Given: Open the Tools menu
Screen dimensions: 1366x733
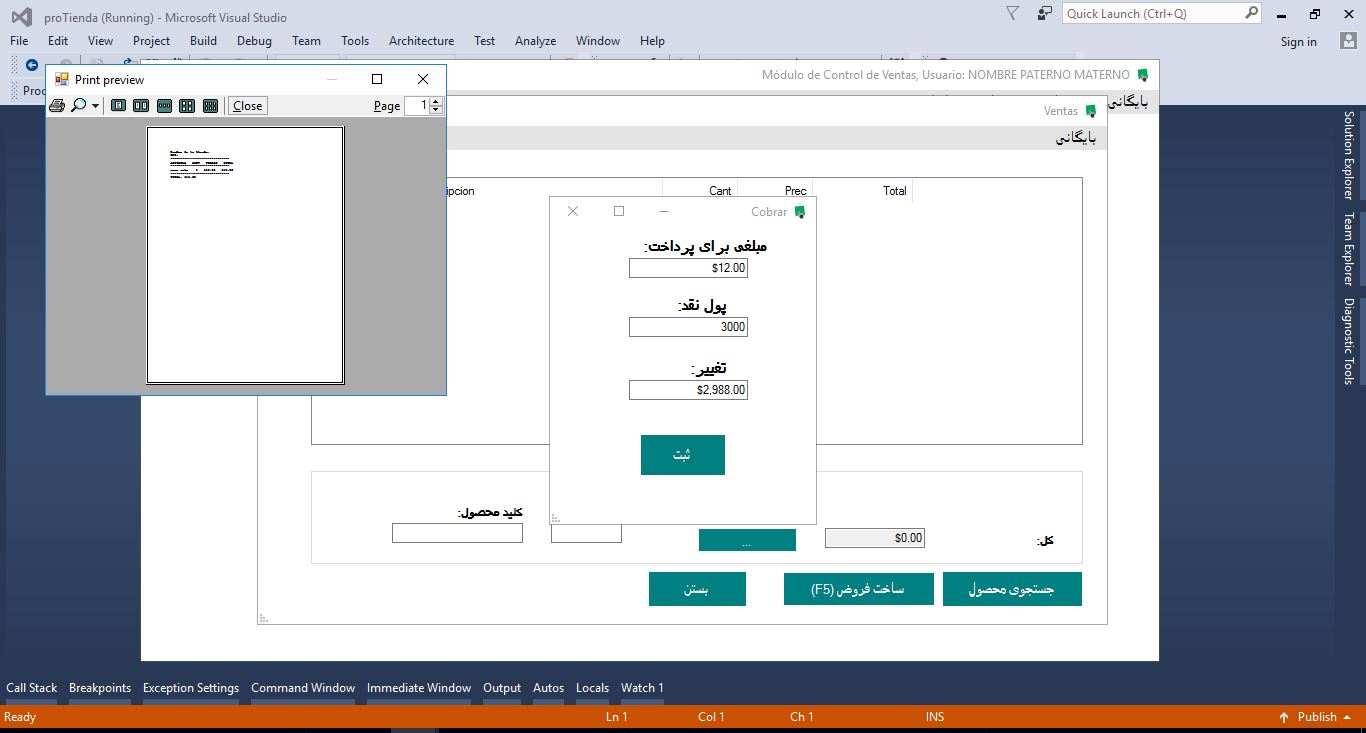Looking at the screenshot, I should click(x=355, y=41).
